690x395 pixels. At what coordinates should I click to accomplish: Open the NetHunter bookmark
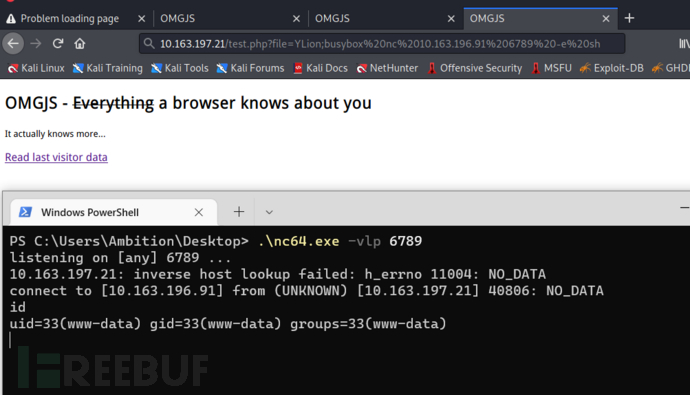click(x=387, y=68)
